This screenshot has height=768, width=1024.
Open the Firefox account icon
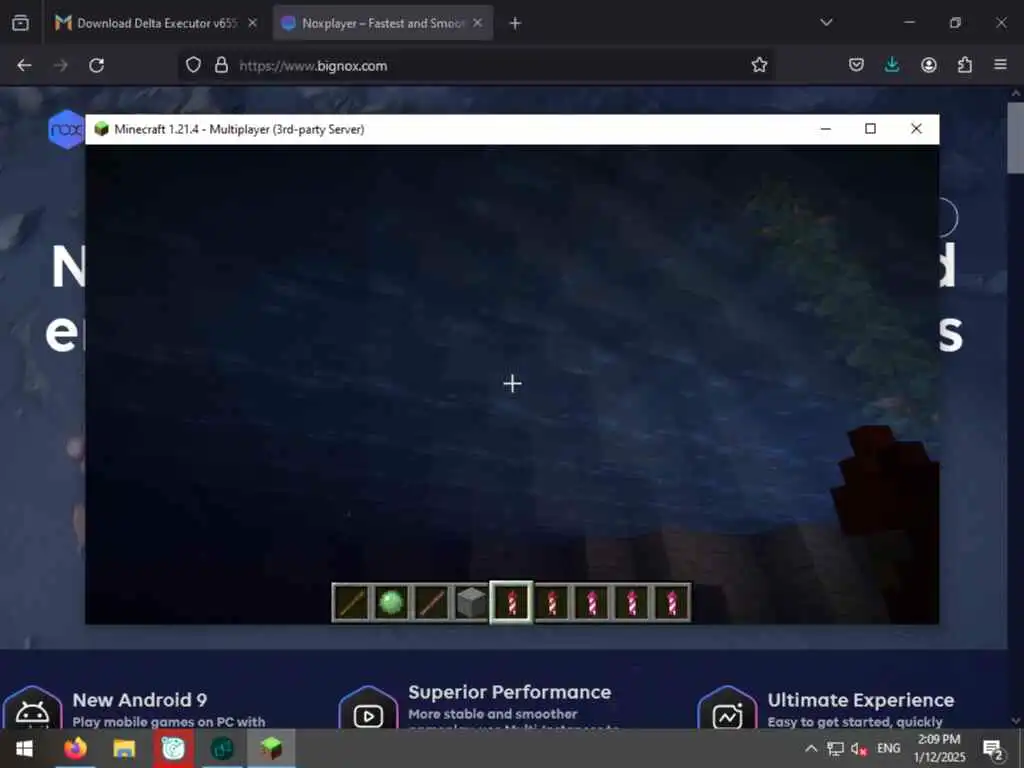coord(929,65)
